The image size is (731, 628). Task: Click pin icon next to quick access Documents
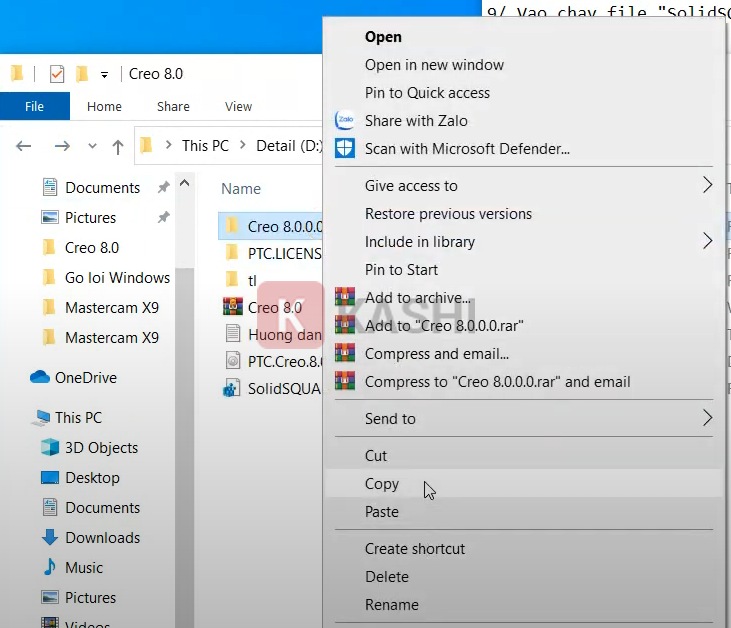point(163,187)
